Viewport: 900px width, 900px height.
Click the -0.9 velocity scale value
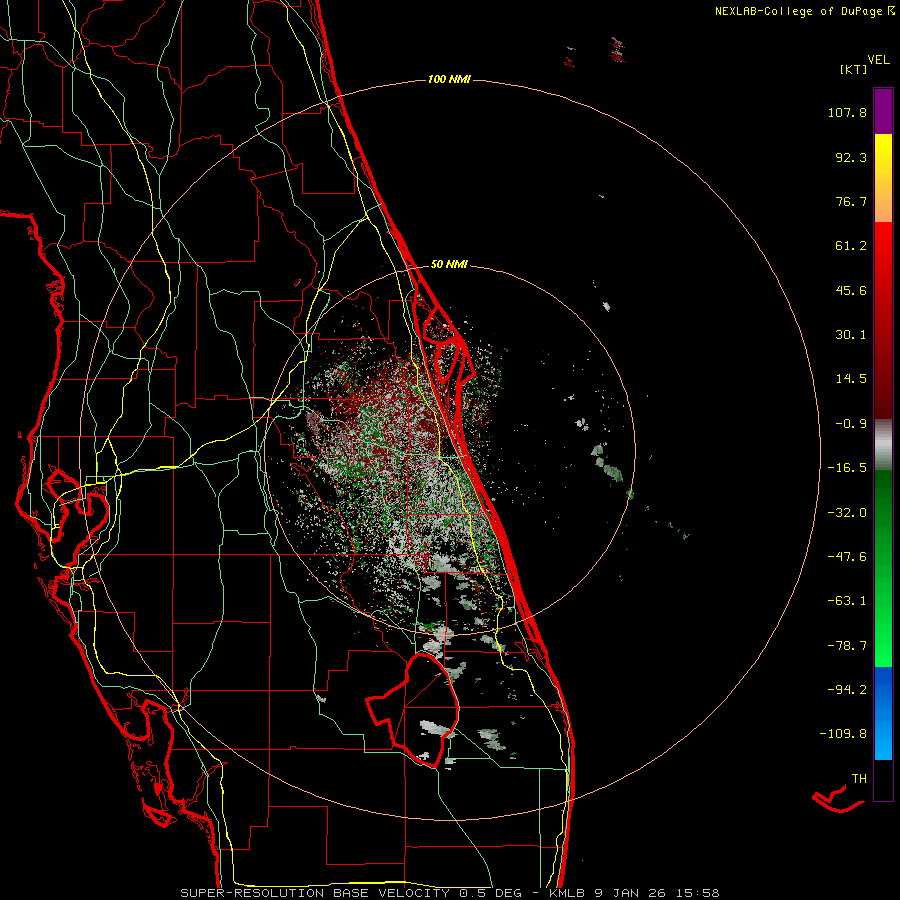click(x=851, y=424)
